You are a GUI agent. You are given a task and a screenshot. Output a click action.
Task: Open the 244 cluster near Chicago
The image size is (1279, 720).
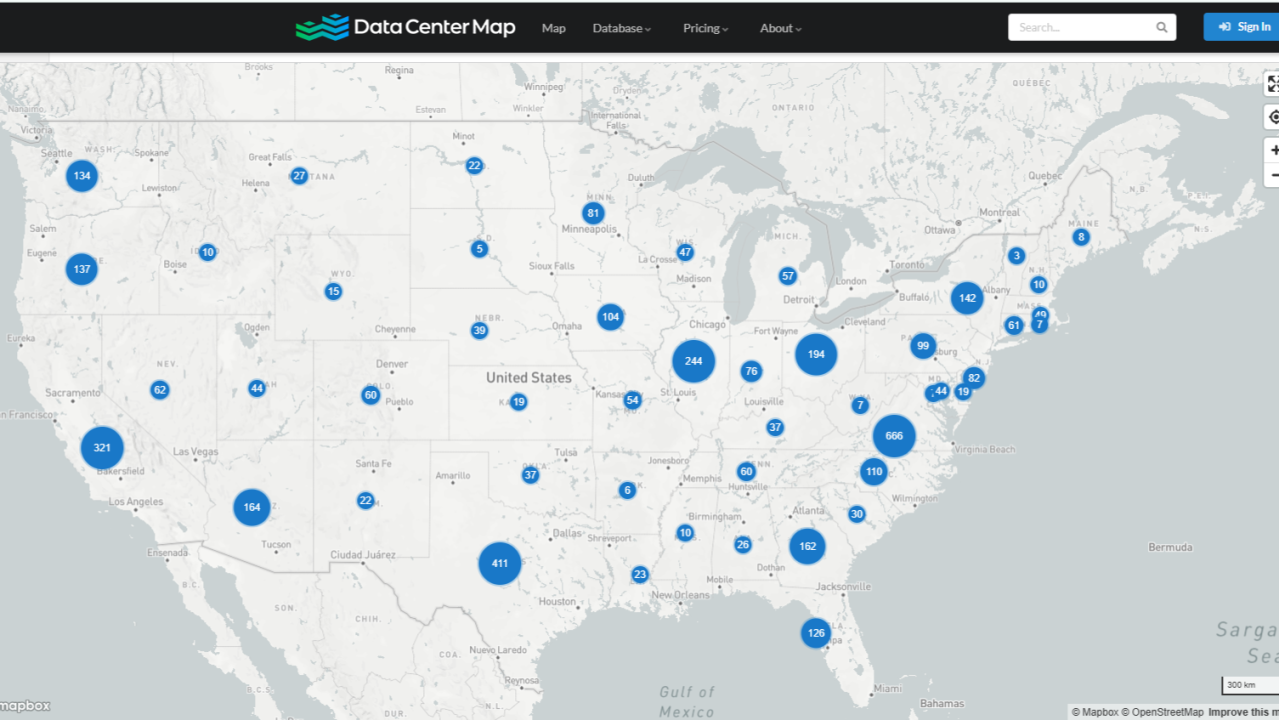point(693,361)
